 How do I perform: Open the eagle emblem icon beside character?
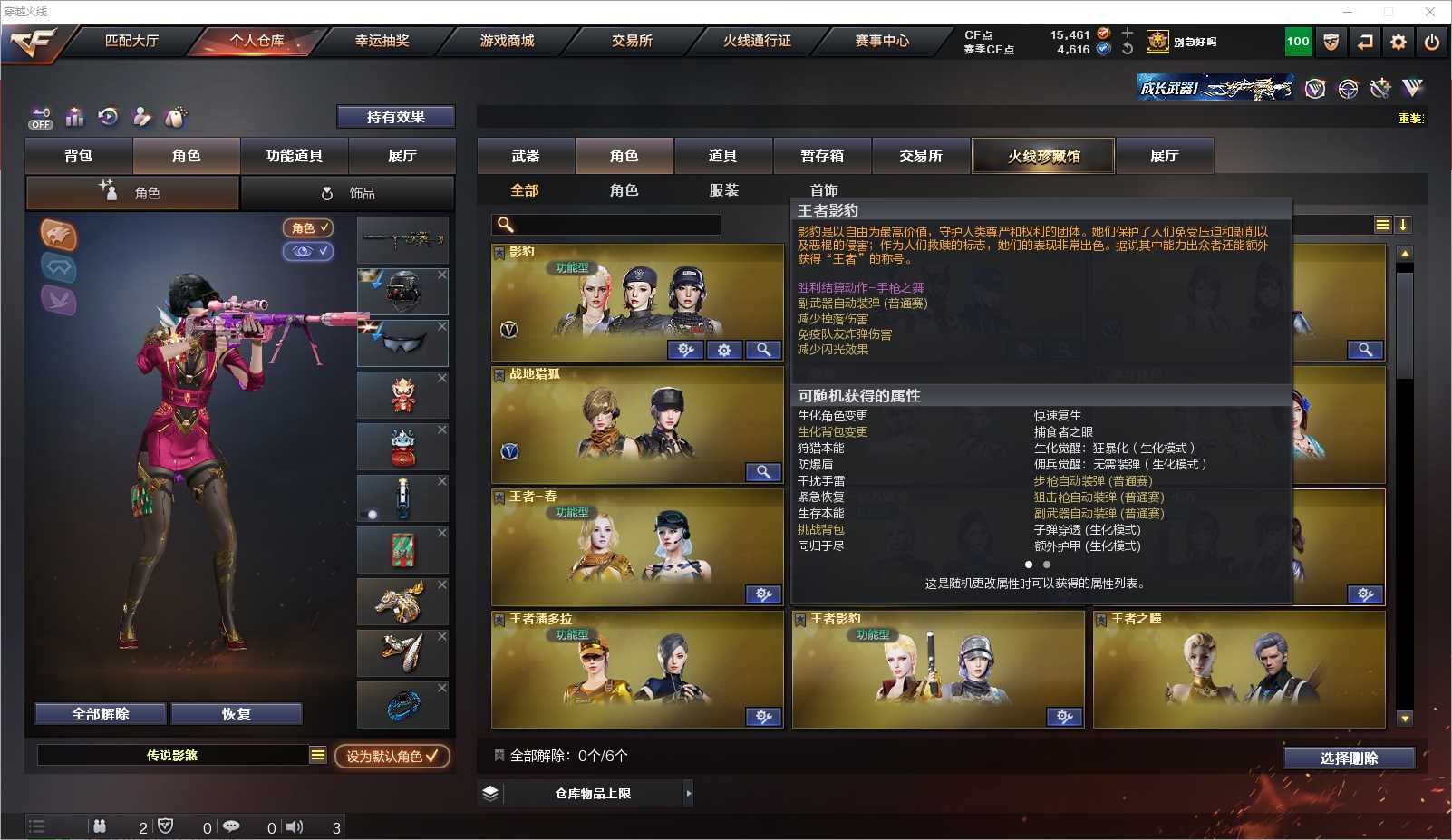pos(58,236)
